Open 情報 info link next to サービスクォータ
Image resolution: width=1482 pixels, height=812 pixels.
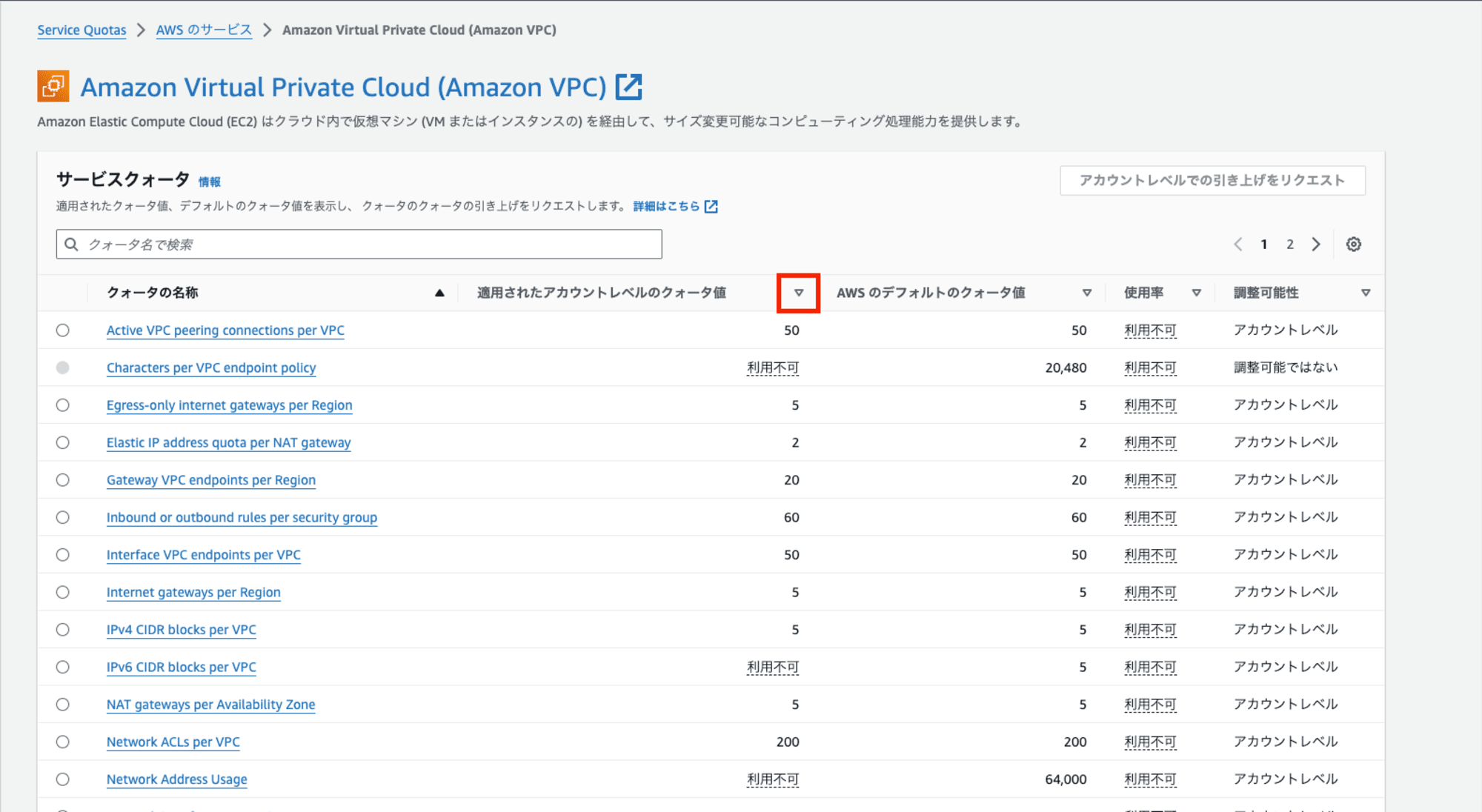[x=209, y=182]
